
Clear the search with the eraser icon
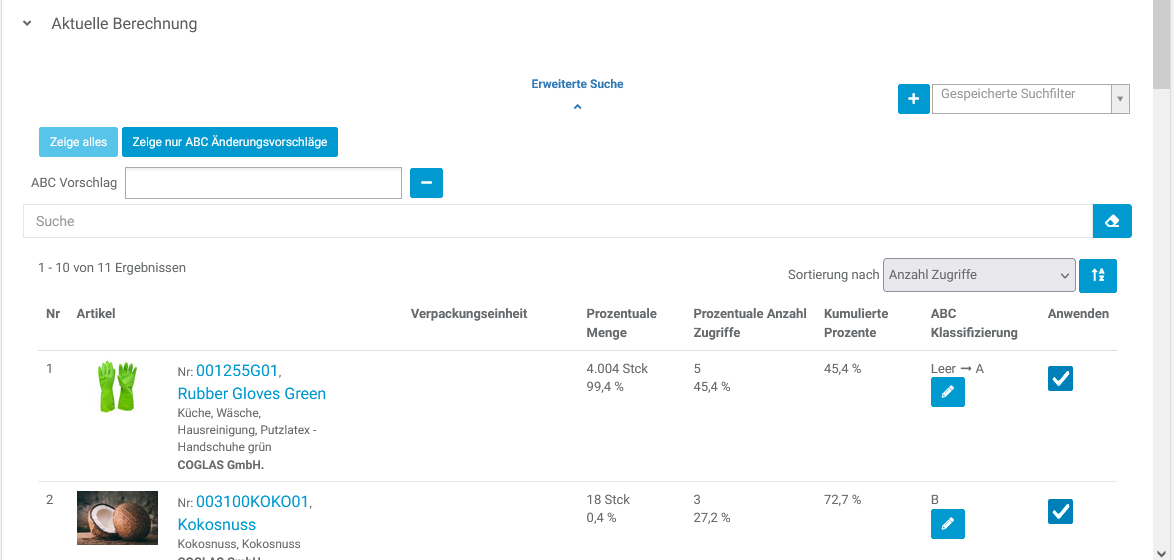point(1111,221)
